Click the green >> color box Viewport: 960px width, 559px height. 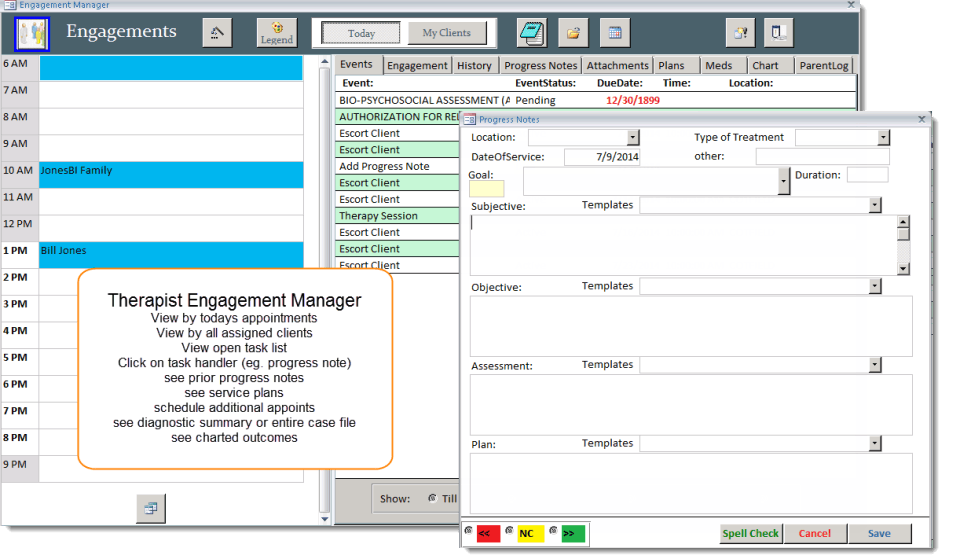(x=573, y=534)
